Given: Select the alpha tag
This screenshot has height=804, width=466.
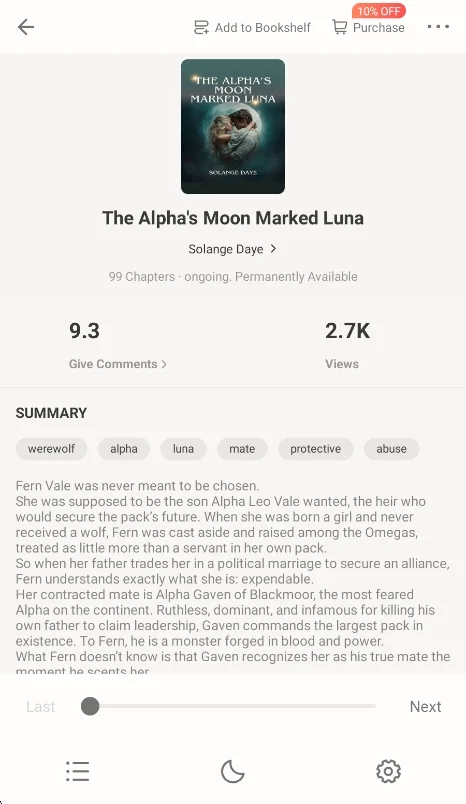Looking at the screenshot, I should 124,449.
